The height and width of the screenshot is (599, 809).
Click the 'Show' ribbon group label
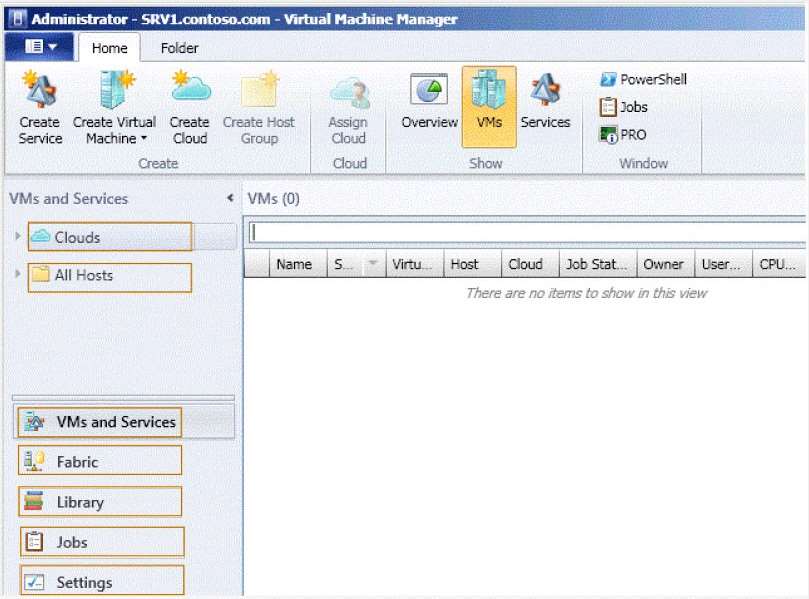click(x=486, y=164)
